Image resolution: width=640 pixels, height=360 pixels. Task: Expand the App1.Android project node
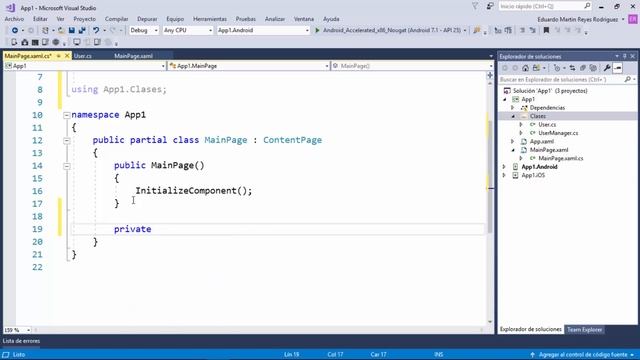(504, 167)
